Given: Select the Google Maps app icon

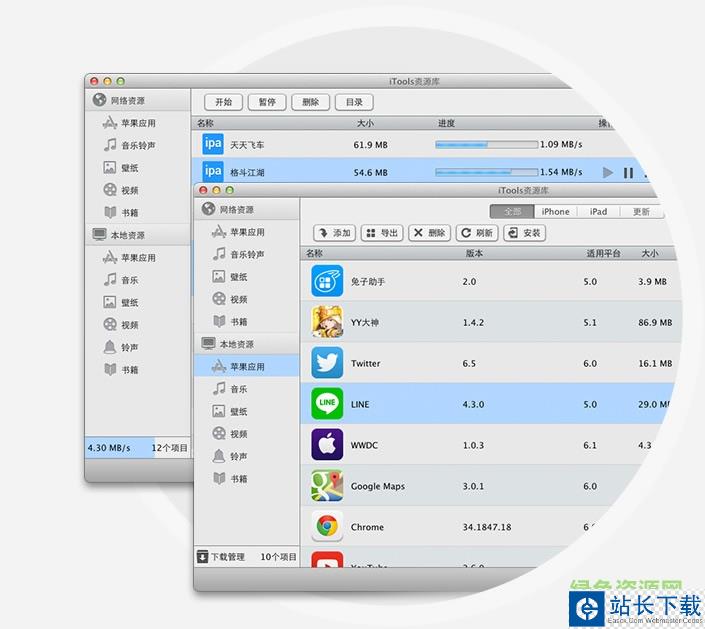Looking at the screenshot, I should 327,486.
